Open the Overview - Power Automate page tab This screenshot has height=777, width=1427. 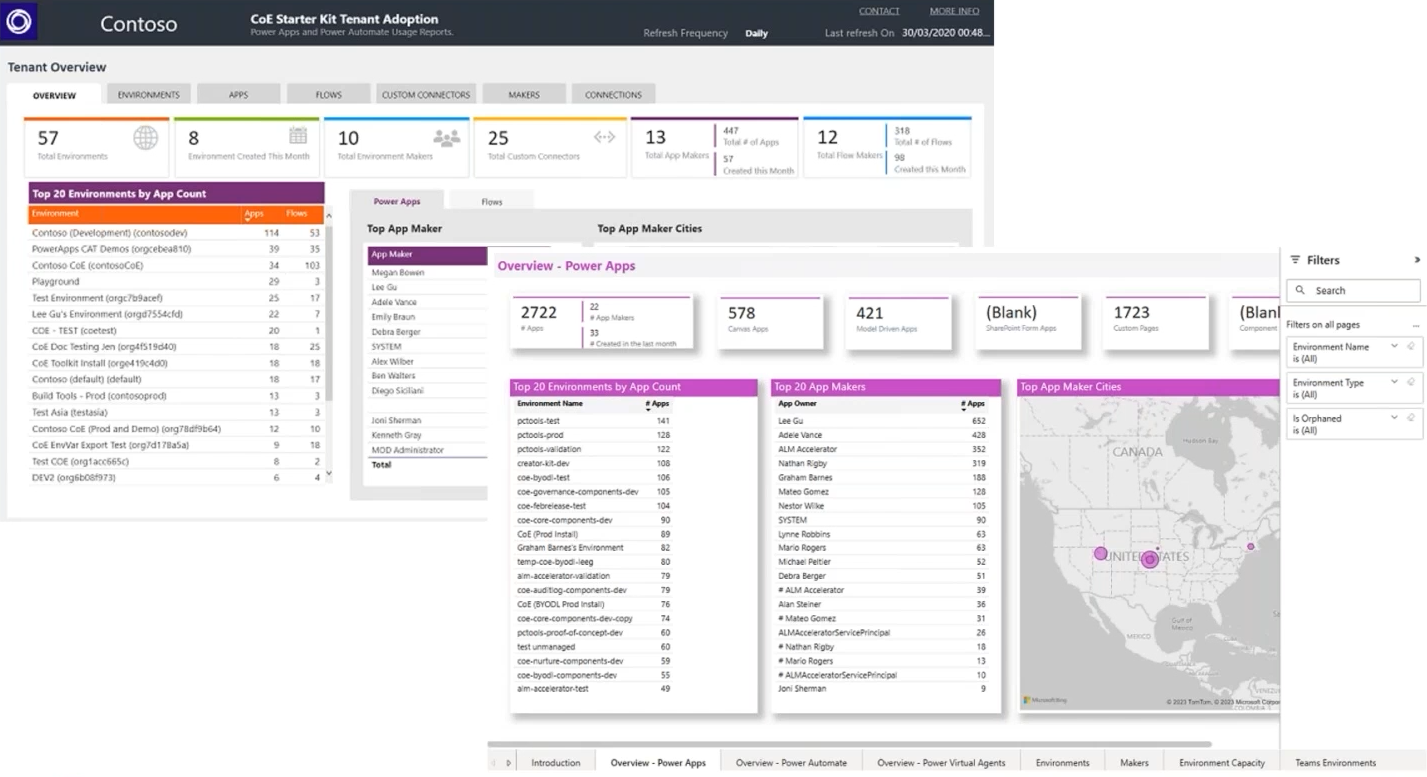790,762
